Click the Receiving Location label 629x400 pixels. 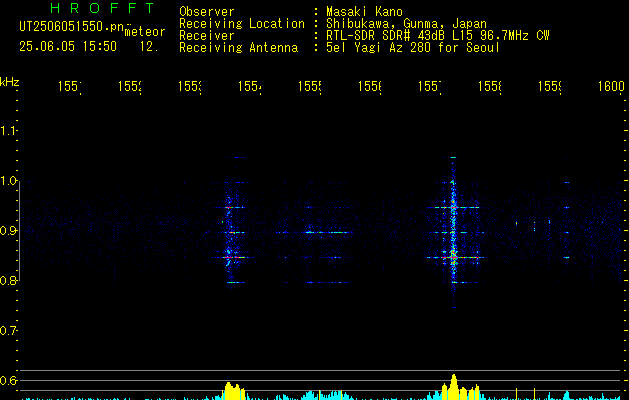(x=242, y=24)
